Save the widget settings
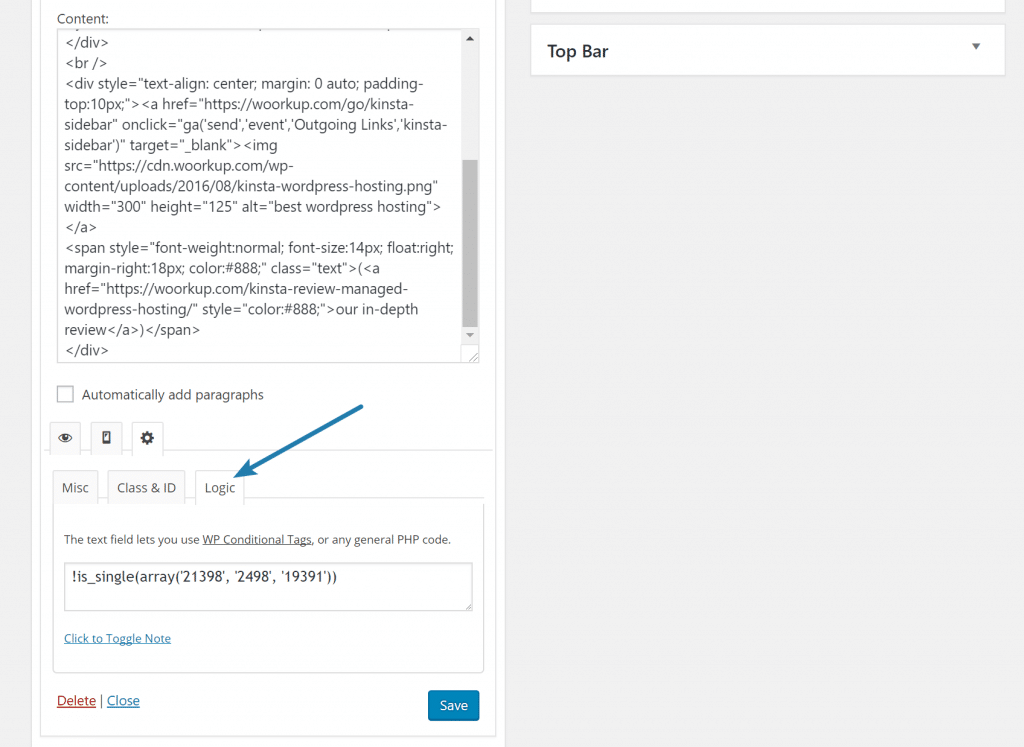This screenshot has height=747, width=1024. [x=453, y=705]
